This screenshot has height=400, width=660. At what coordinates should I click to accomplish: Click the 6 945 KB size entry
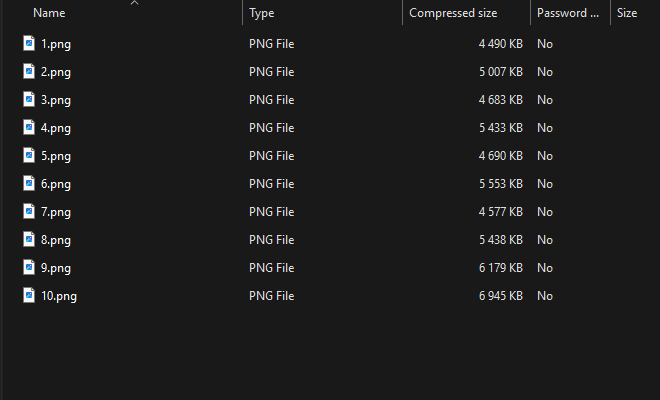click(x=500, y=296)
